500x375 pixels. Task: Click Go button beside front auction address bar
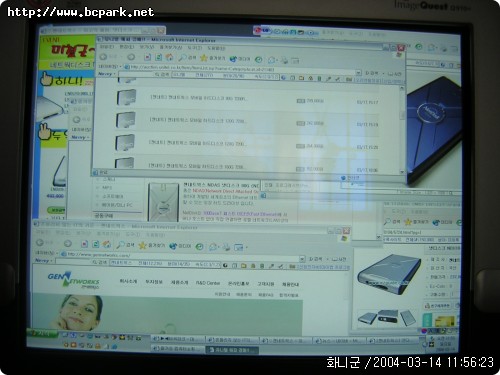(373, 73)
